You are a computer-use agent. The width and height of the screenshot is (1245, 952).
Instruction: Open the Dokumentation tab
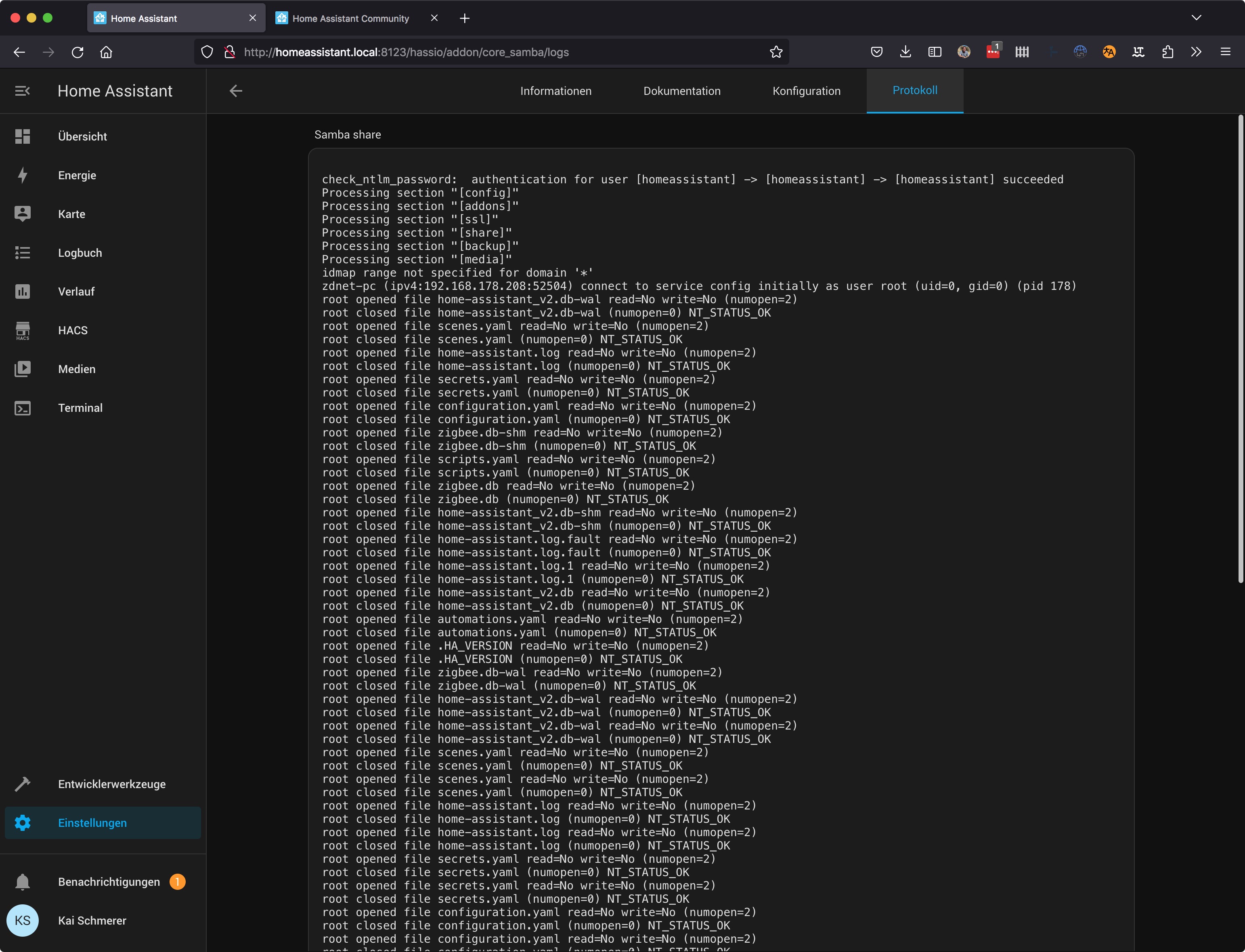[681, 91]
